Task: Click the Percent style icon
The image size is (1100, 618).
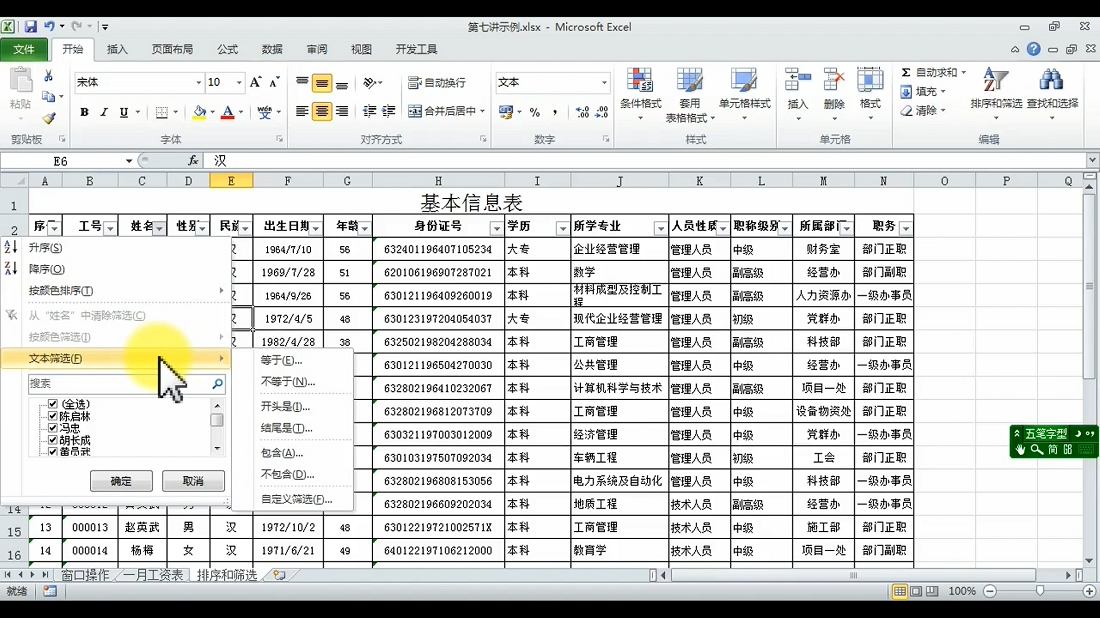Action: [x=535, y=112]
